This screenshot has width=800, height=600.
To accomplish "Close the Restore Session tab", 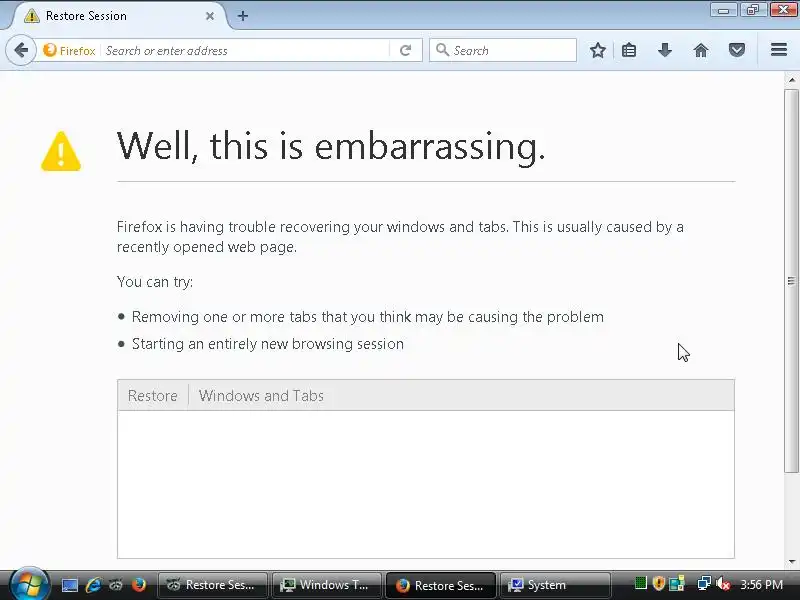I will pyautogui.click(x=210, y=16).
